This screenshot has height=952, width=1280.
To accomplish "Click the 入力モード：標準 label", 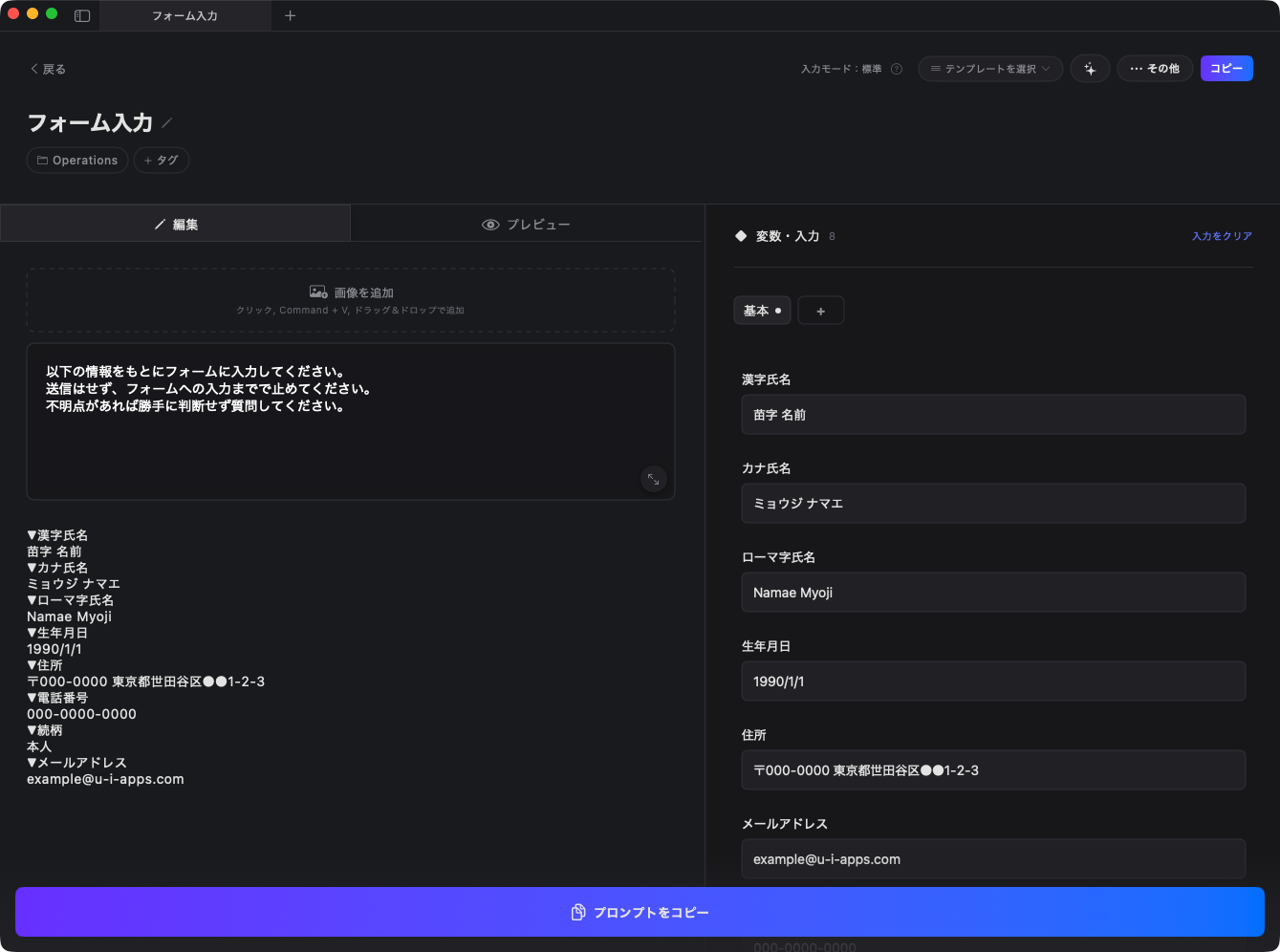I will pyautogui.click(x=841, y=69).
